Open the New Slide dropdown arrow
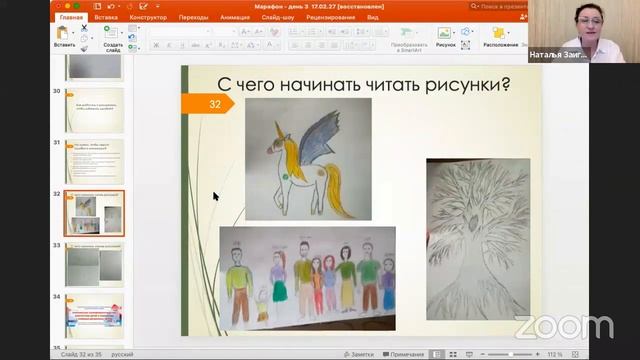Image resolution: width=640 pixels, height=360 pixels. point(122,33)
